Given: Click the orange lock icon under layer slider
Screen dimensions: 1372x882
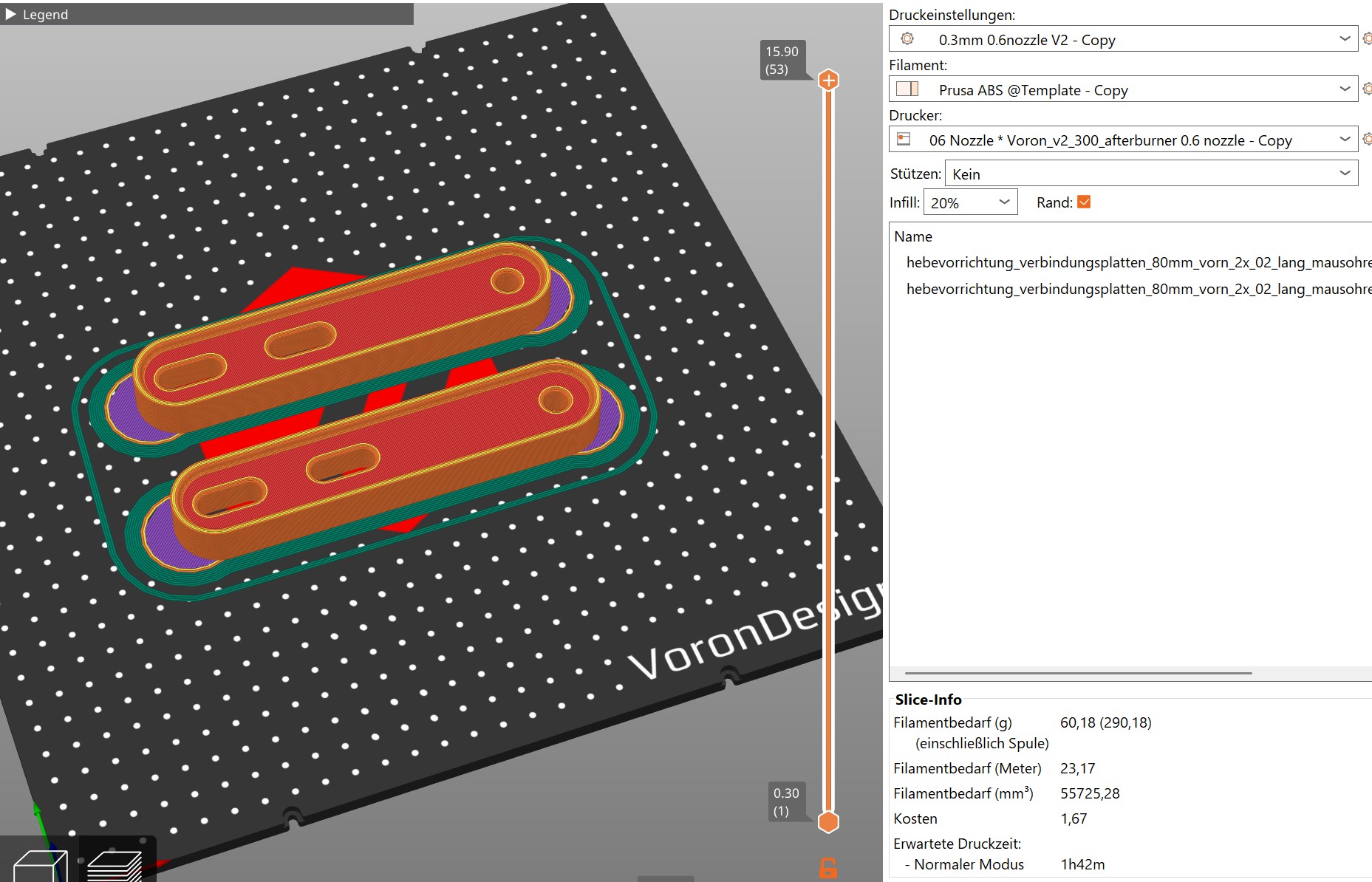Looking at the screenshot, I should click(828, 868).
